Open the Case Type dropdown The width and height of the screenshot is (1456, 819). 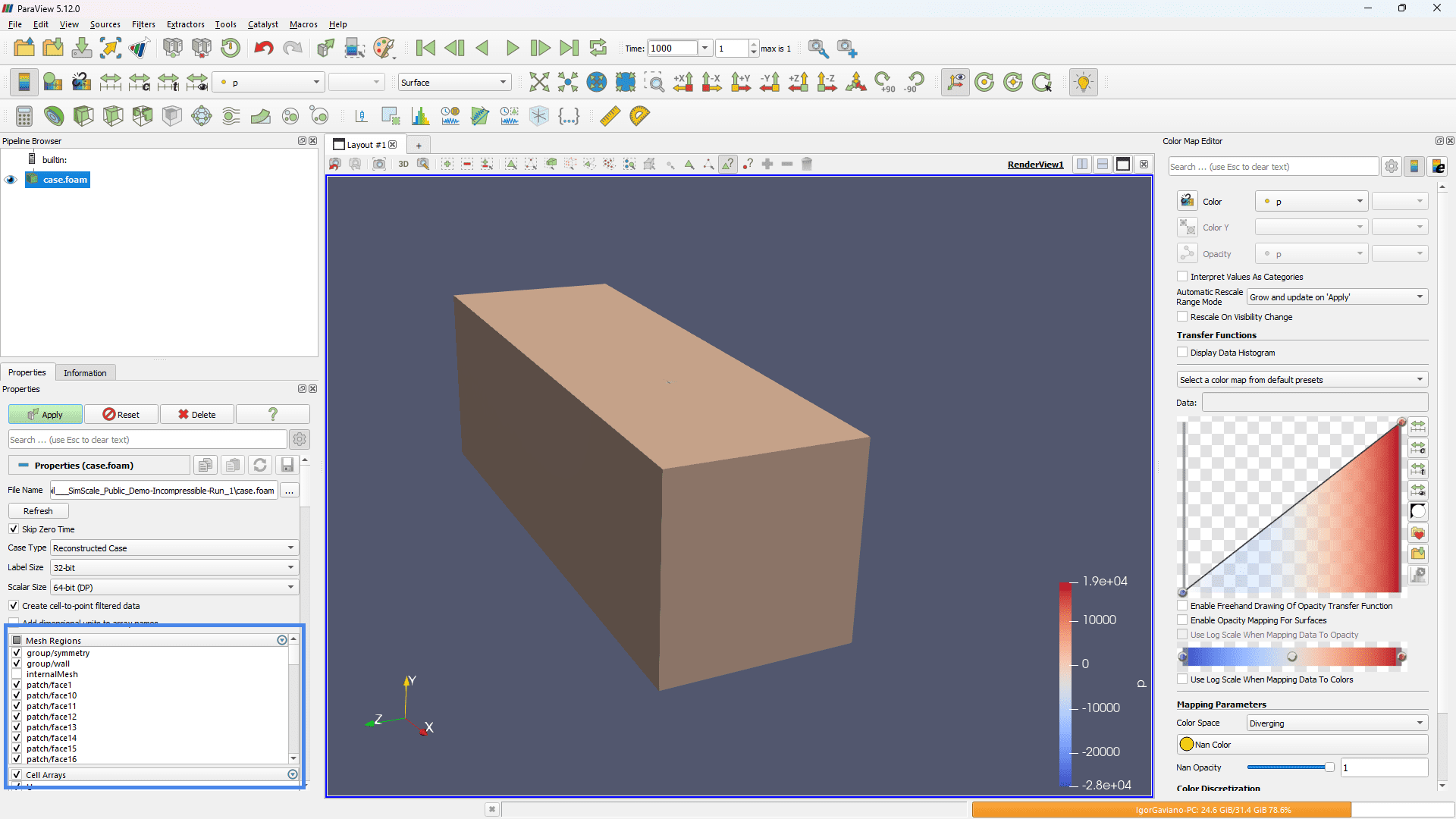[x=174, y=548]
